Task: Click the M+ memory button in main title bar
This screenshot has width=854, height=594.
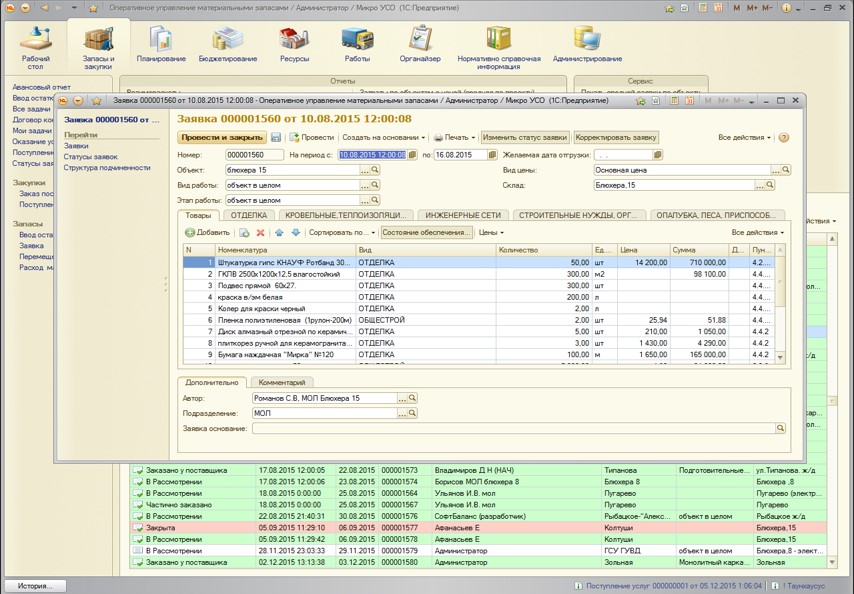Action: [752, 8]
